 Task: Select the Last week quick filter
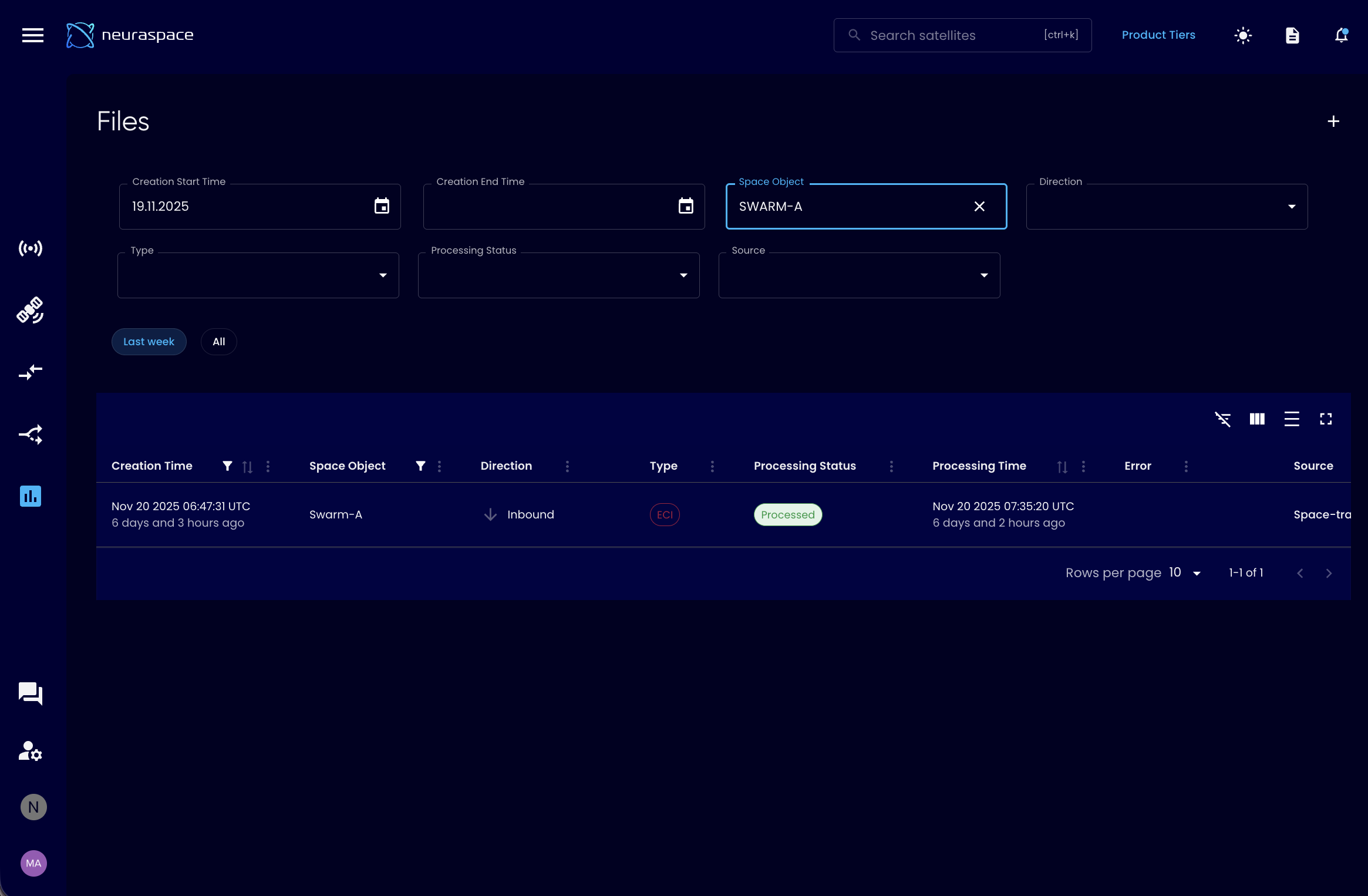pyautogui.click(x=149, y=342)
